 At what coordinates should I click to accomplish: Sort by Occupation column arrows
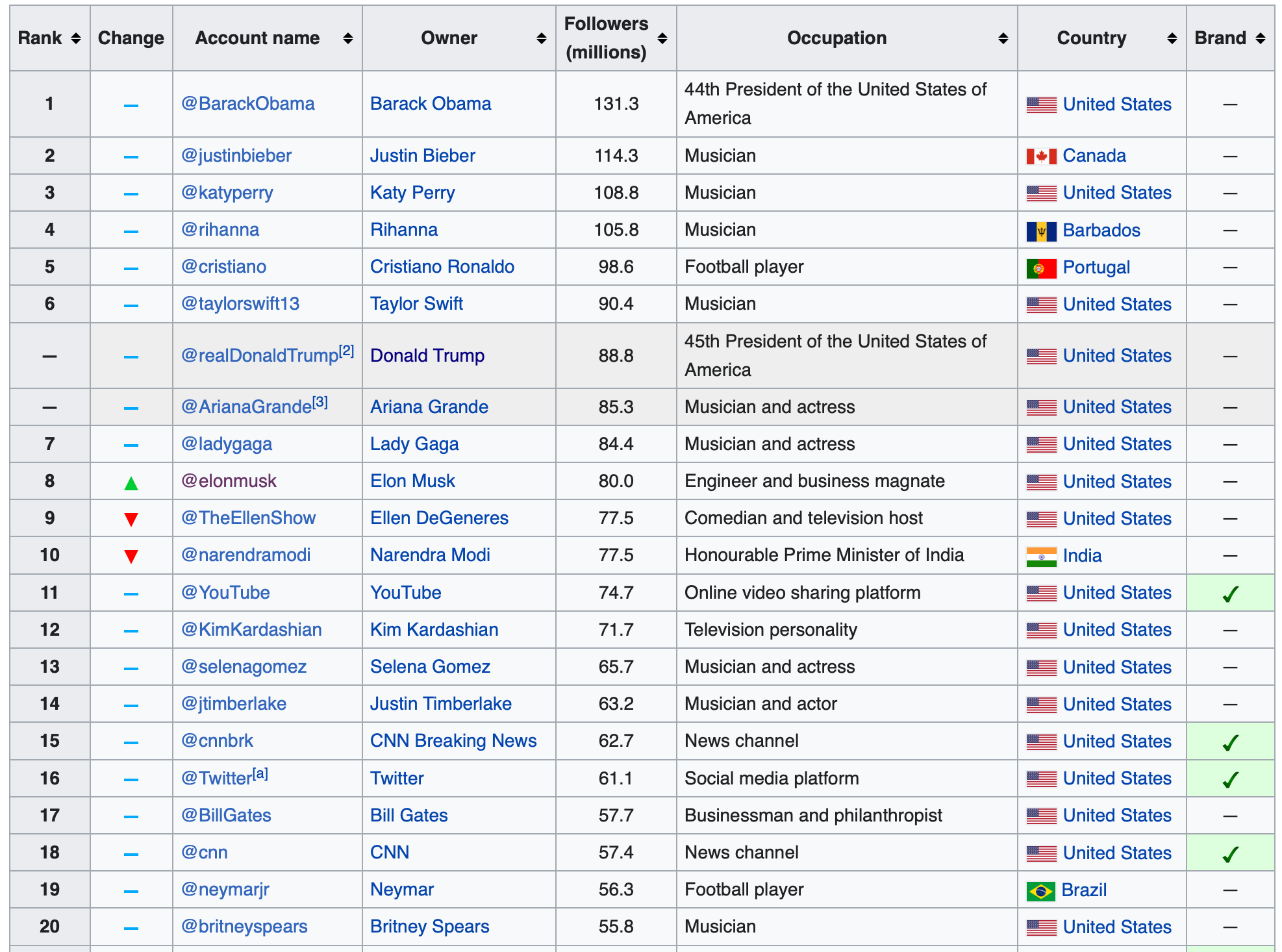coord(1003,38)
